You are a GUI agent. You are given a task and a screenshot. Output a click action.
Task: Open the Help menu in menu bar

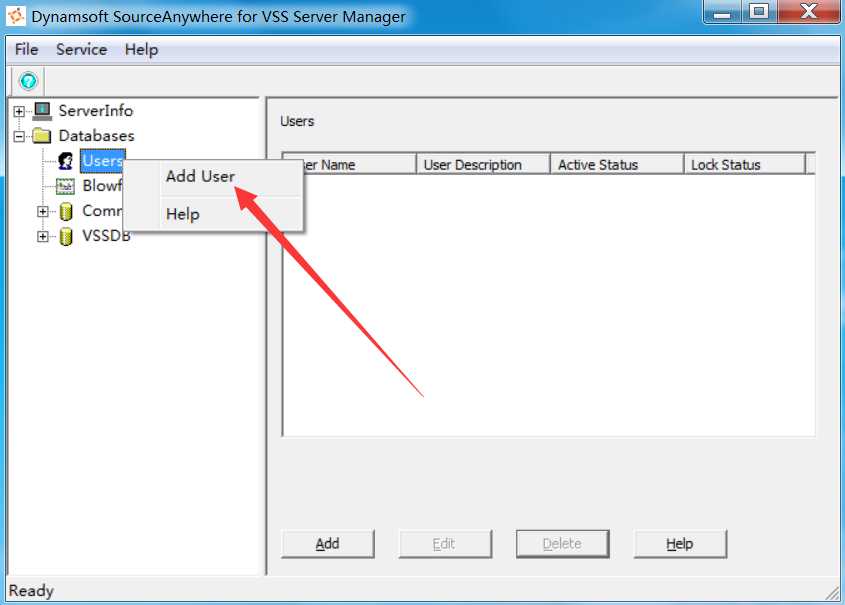(x=141, y=50)
